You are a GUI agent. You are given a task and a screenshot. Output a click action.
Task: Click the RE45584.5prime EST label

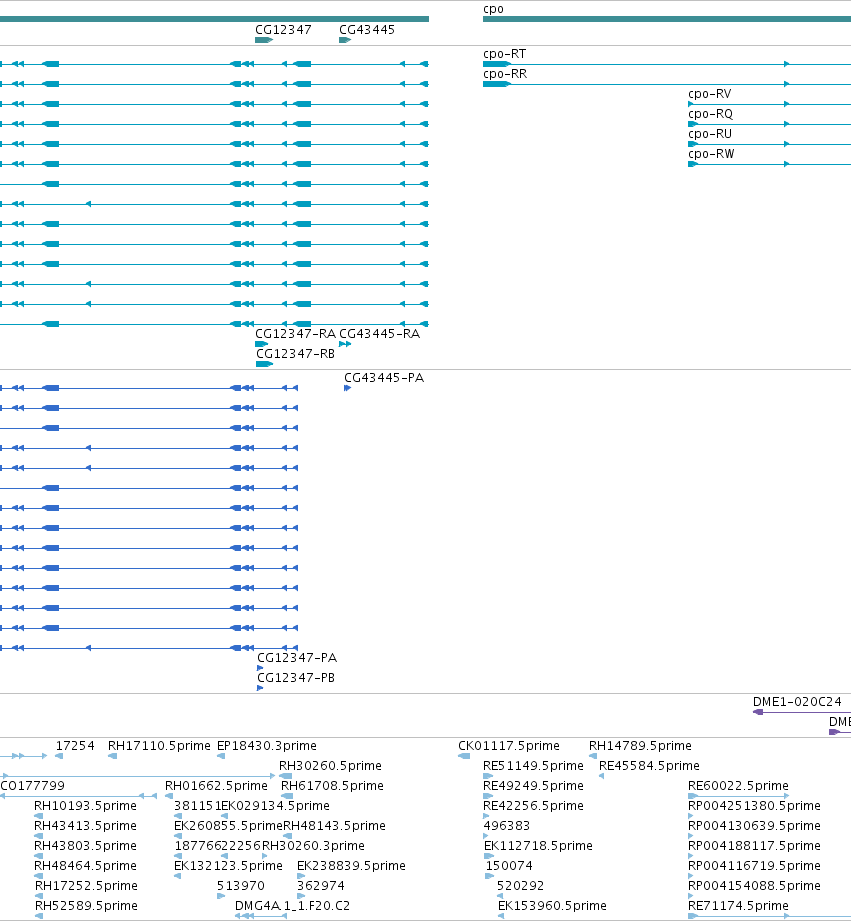click(x=649, y=765)
